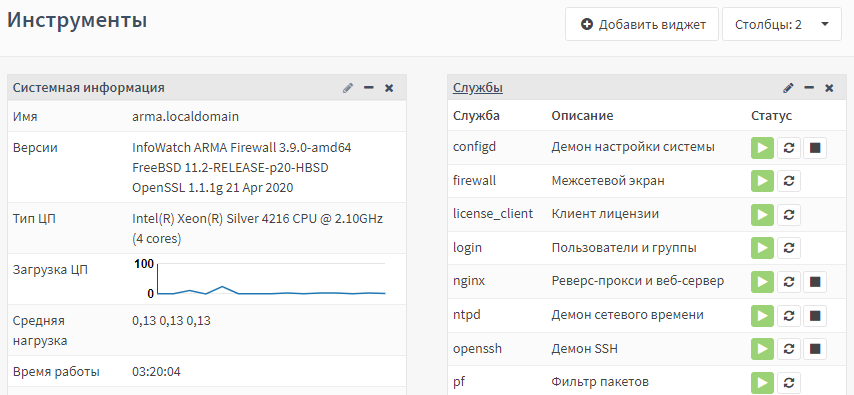Click the Добавить виджет button
Image resolution: width=854 pixels, height=395 pixels.
tap(642, 24)
